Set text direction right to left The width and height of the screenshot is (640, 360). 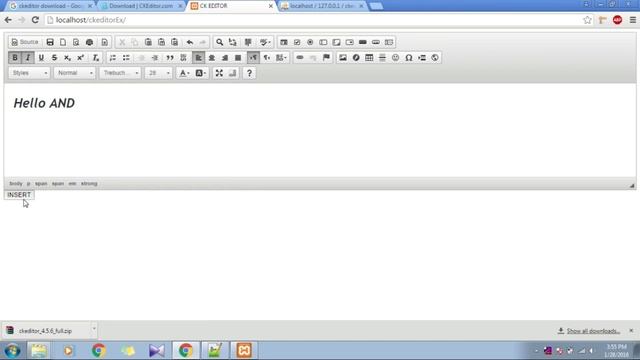(267, 58)
